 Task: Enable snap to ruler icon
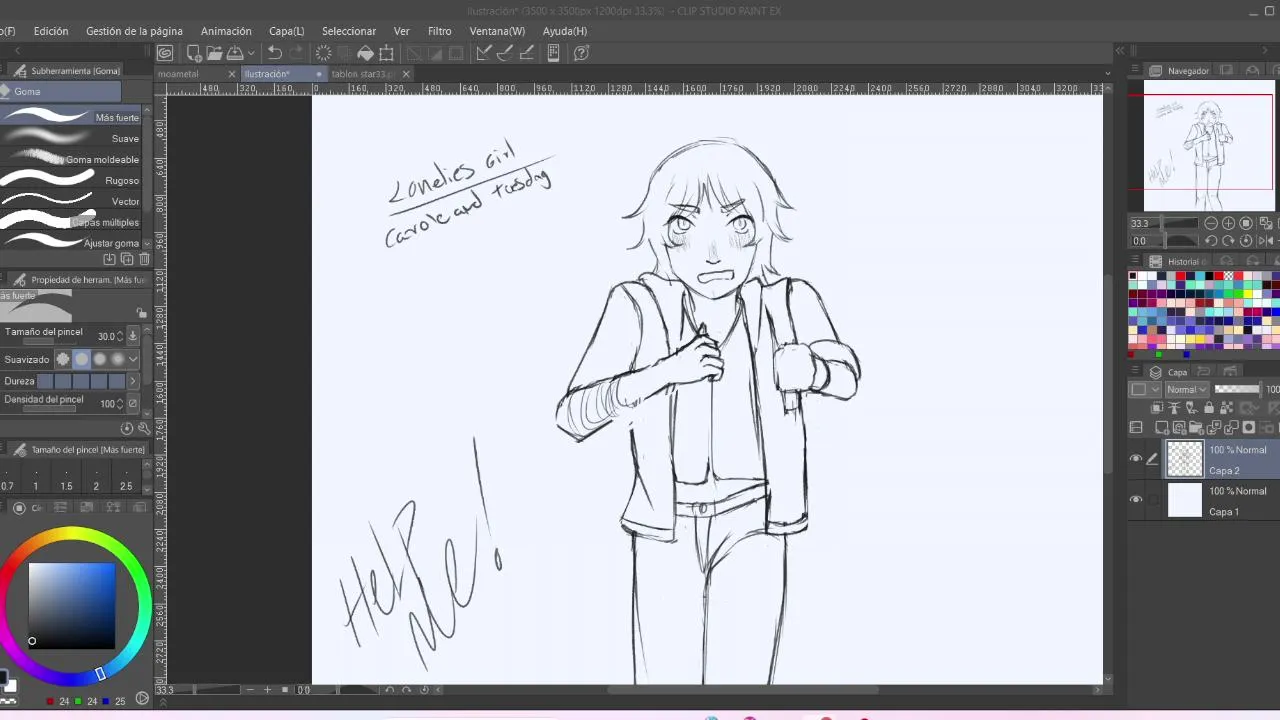(484, 53)
